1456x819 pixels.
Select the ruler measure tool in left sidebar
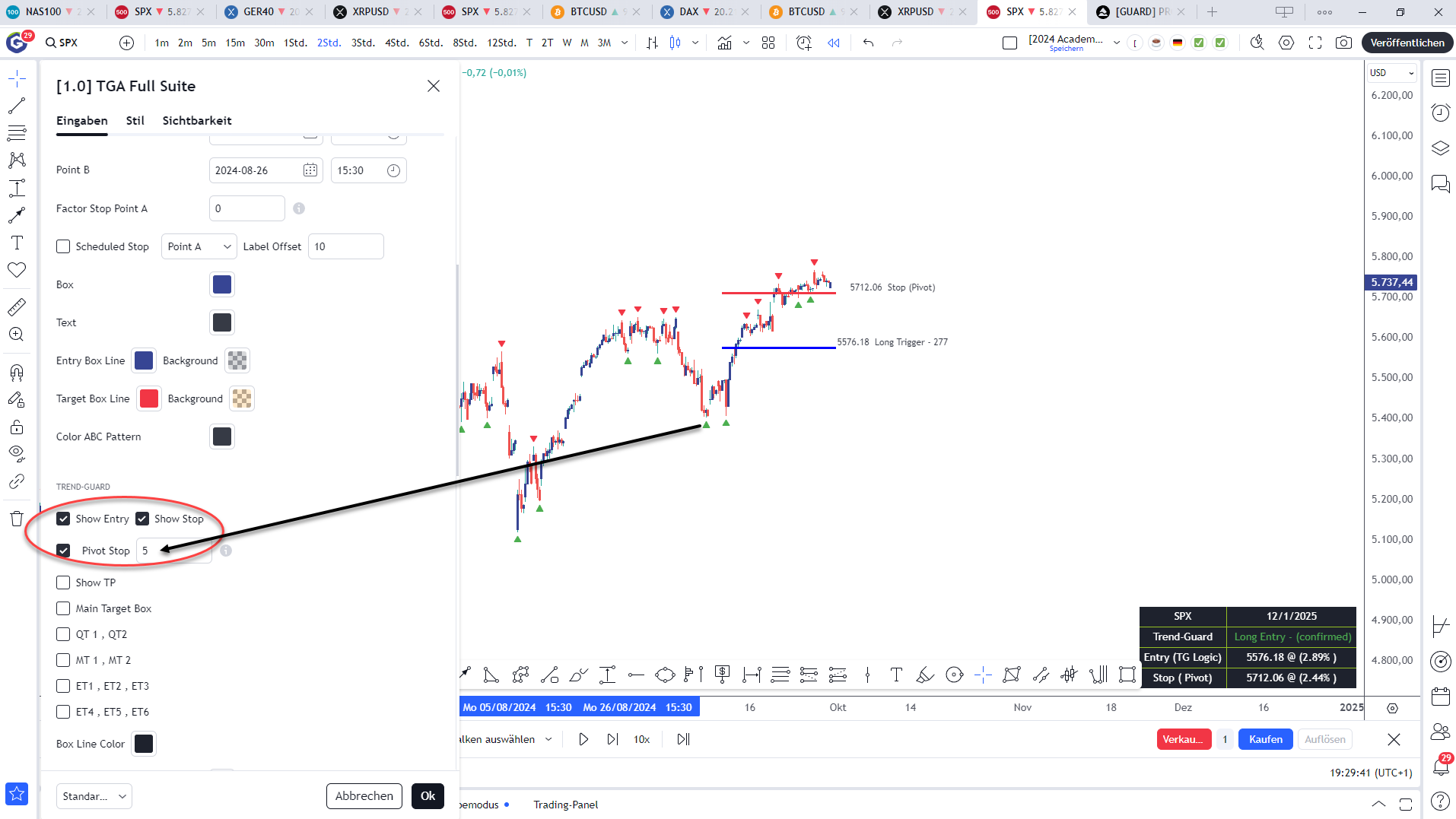tap(17, 307)
